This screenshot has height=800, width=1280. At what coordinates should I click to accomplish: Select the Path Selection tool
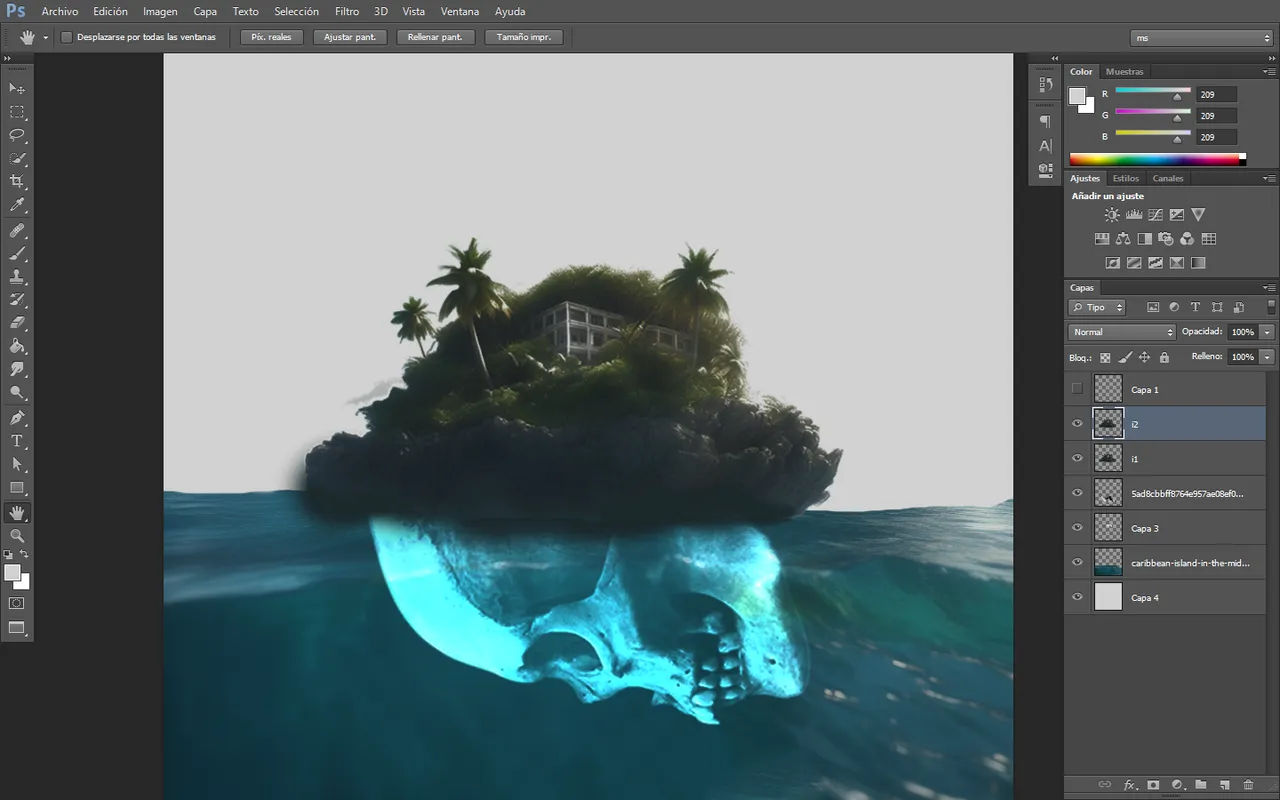[x=17, y=464]
